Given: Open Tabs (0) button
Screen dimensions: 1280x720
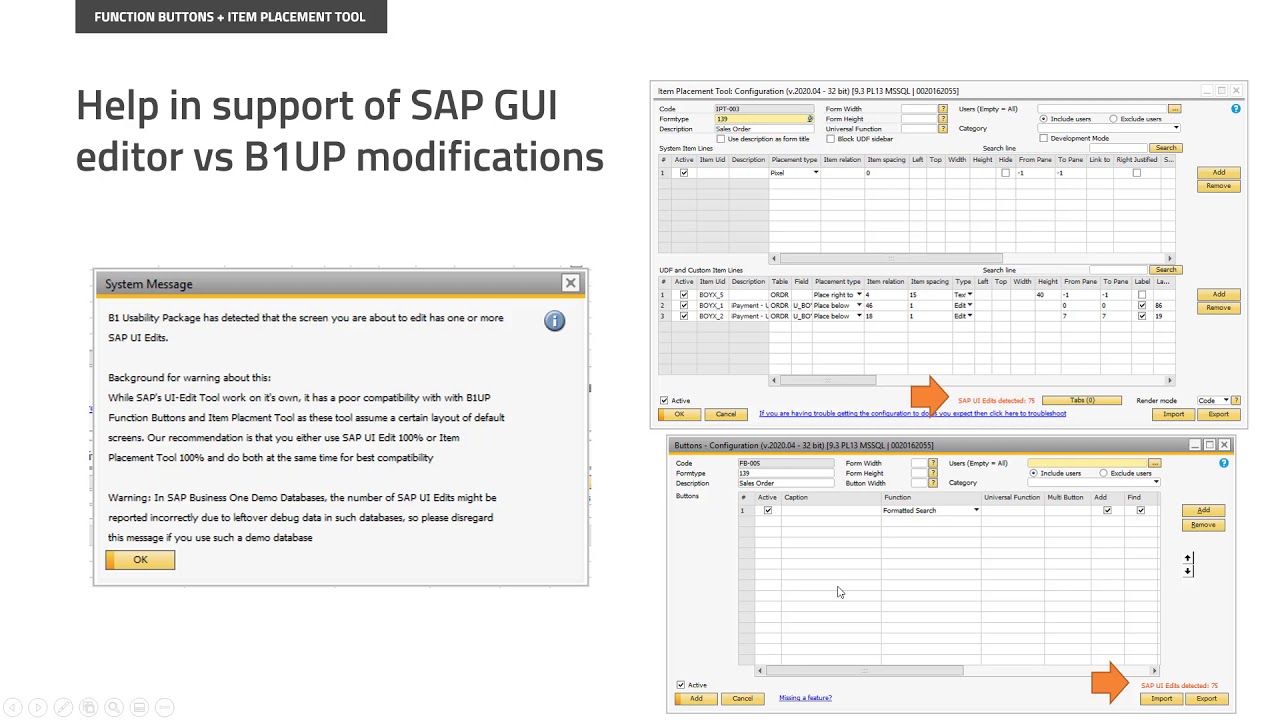Looking at the screenshot, I should pyautogui.click(x=1082, y=400).
